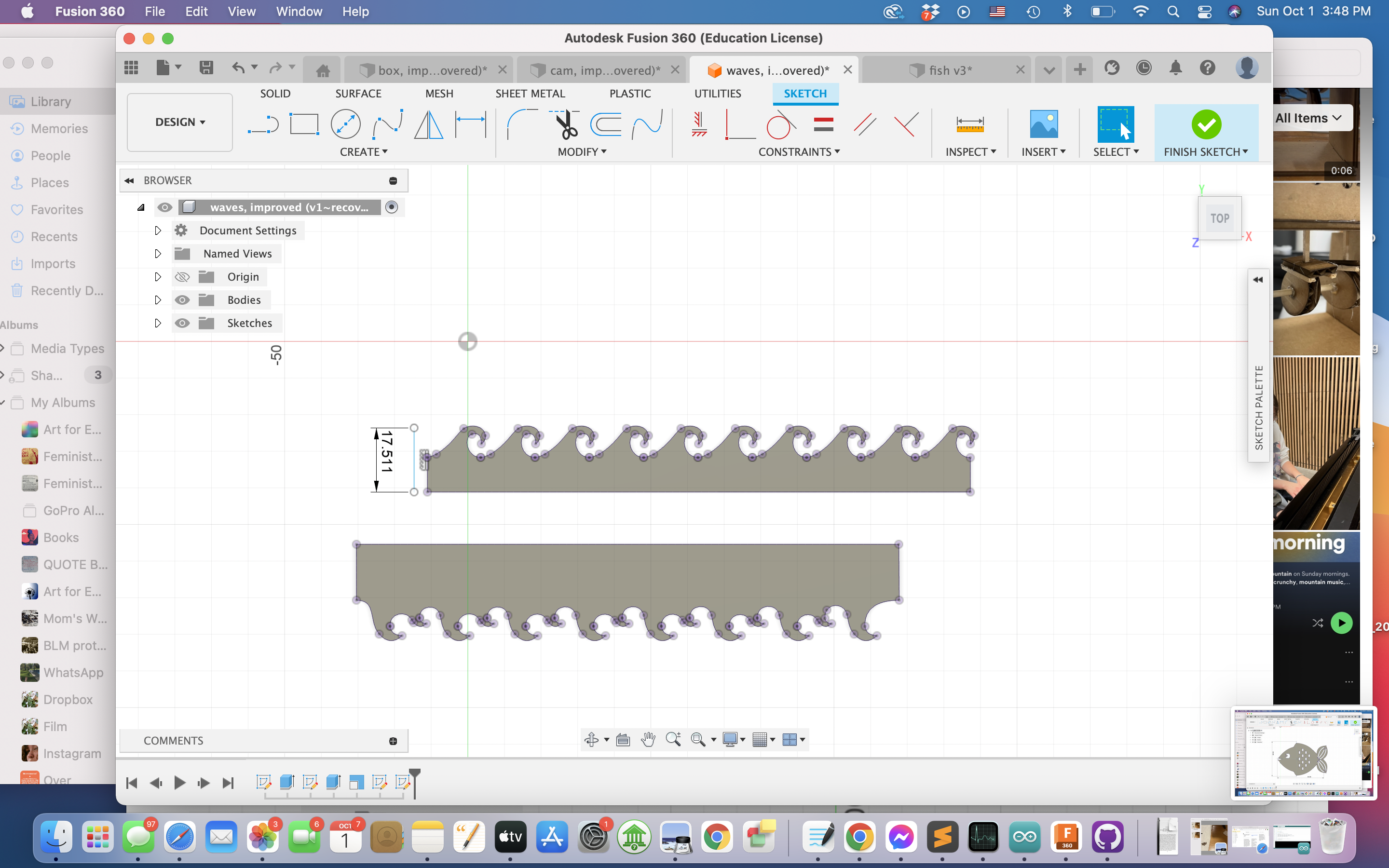Switch to the SURFACE ribbon tab

click(x=357, y=94)
